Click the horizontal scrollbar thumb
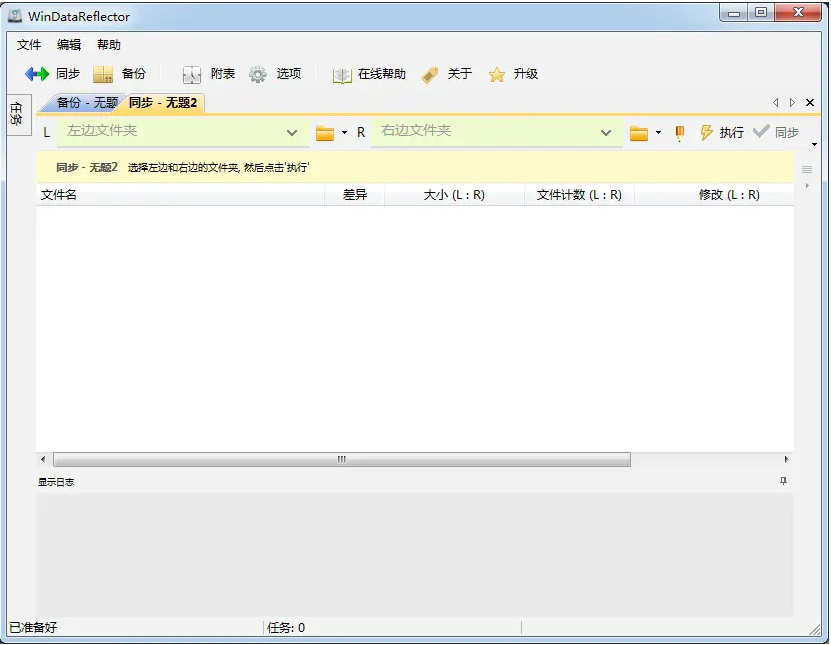The image size is (831, 645). pyautogui.click(x=342, y=459)
